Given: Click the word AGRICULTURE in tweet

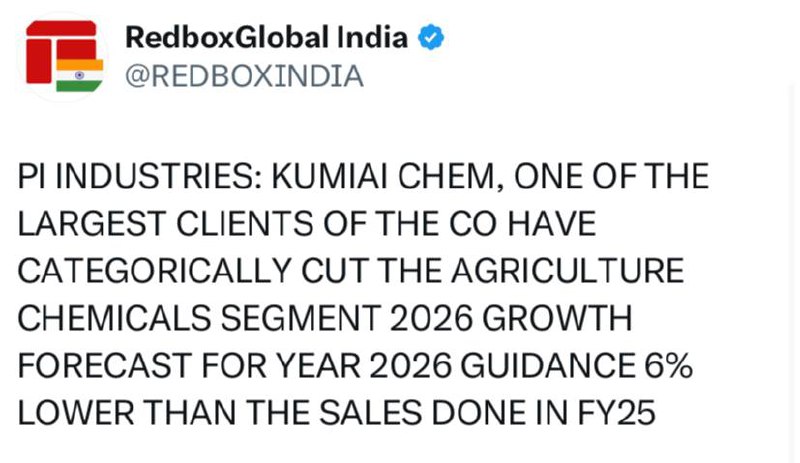Looking at the screenshot, I should 567,271.
